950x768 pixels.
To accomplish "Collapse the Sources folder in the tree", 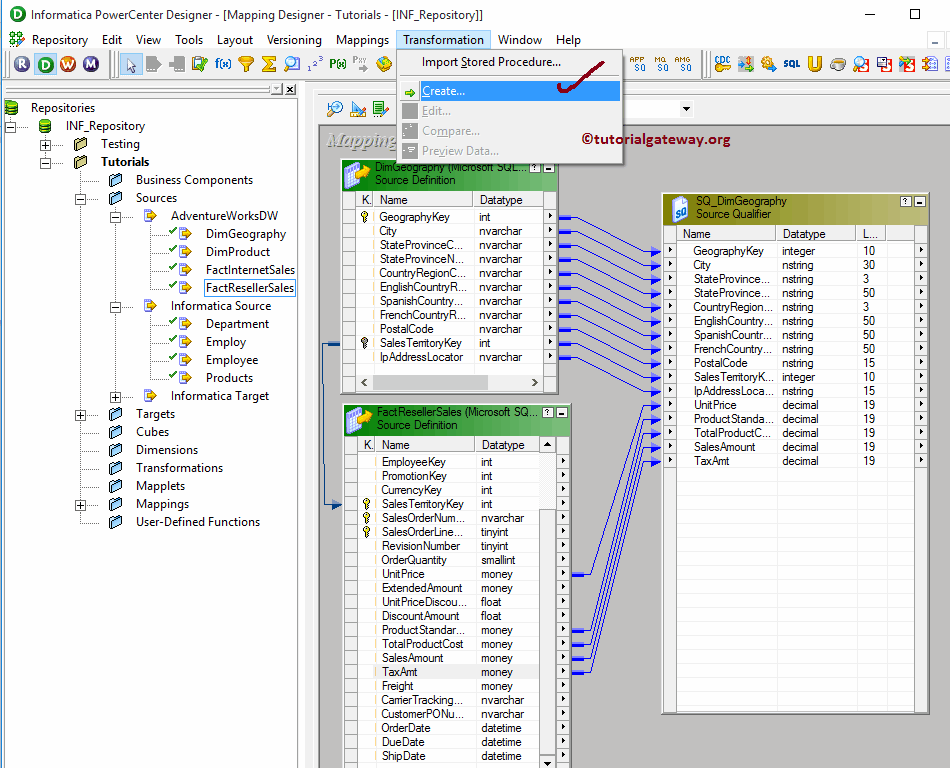I will coord(81,198).
